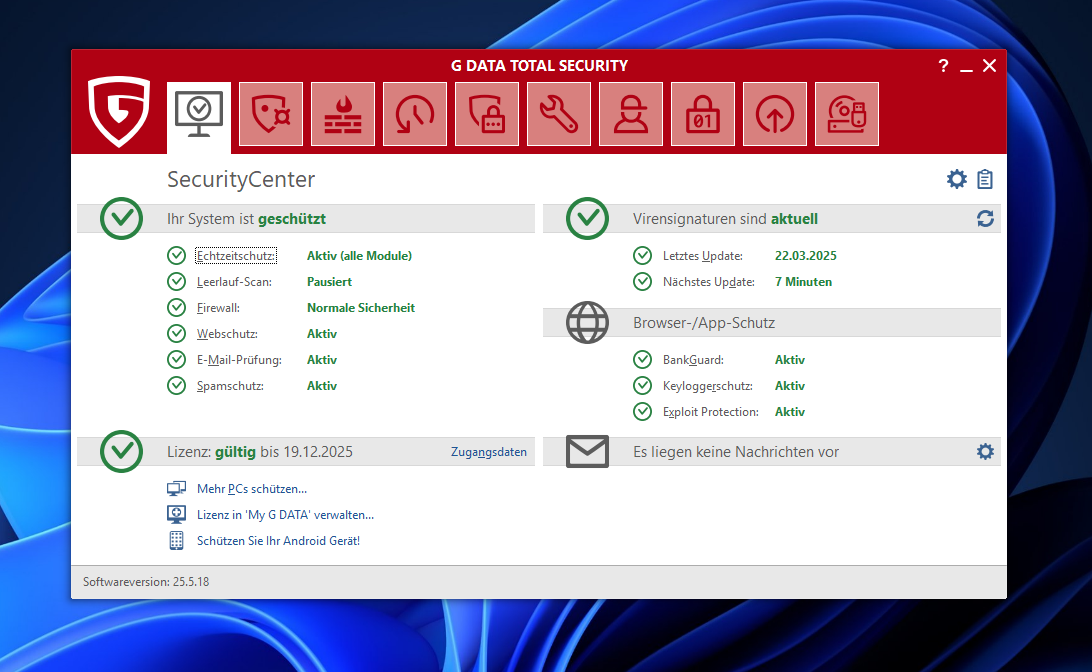Open the parental control person icon
The width and height of the screenshot is (1092, 672).
tap(631, 114)
